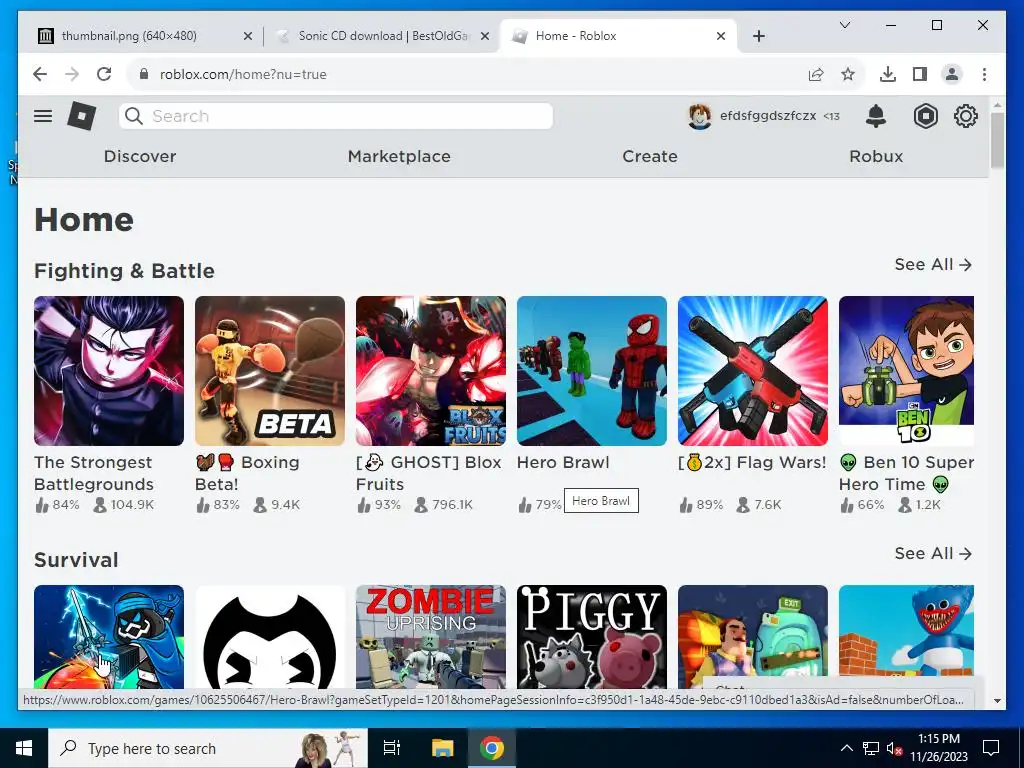The image size is (1024, 768).
Task: Open a new browser tab with plus
Action: pyautogui.click(x=758, y=37)
